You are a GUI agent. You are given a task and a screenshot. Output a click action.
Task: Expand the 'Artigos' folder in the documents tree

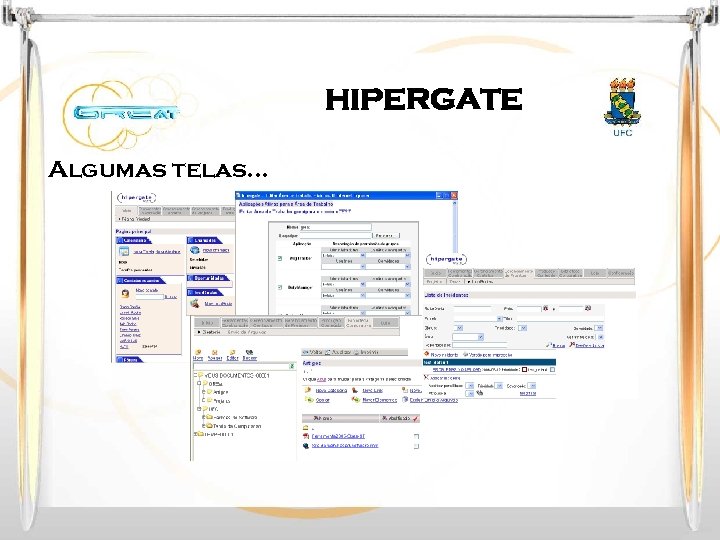click(204, 392)
